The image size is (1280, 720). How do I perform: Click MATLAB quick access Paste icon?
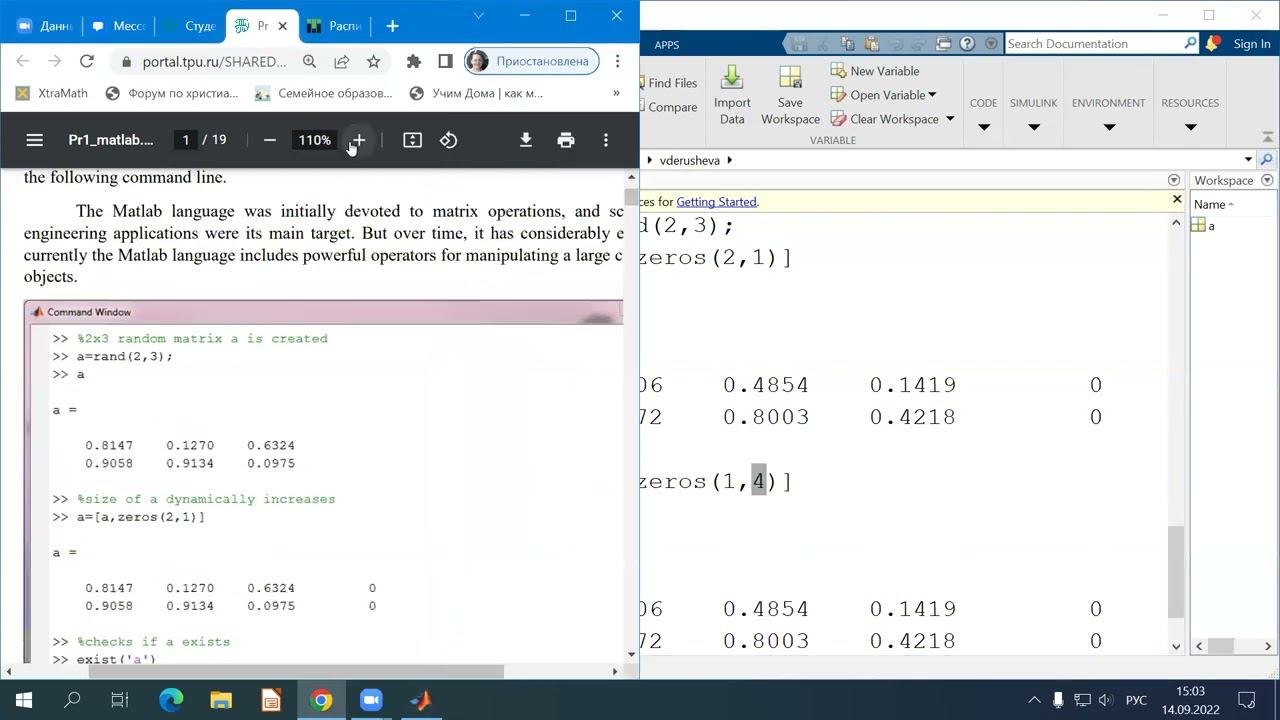point(872,44)
